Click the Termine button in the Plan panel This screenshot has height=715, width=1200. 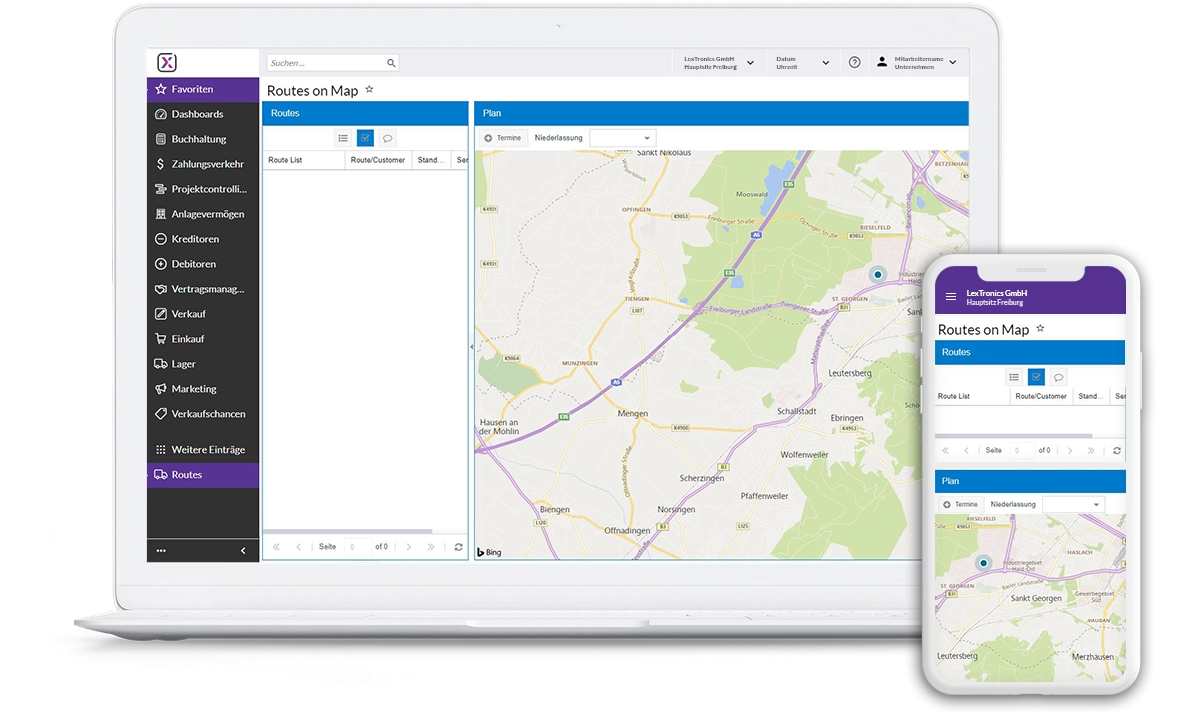pos(503,137)
